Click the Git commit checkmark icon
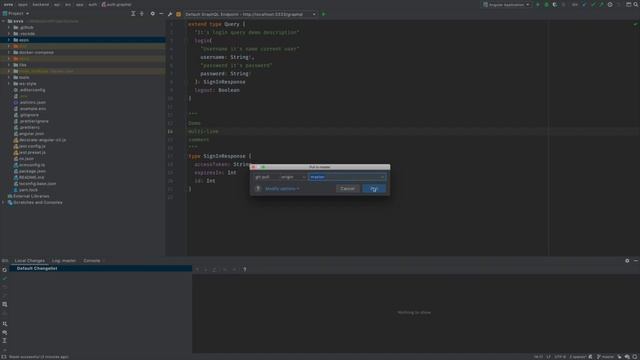Image resolution: width=640 pixels, height=360 pixels. [x=593, y=4]
